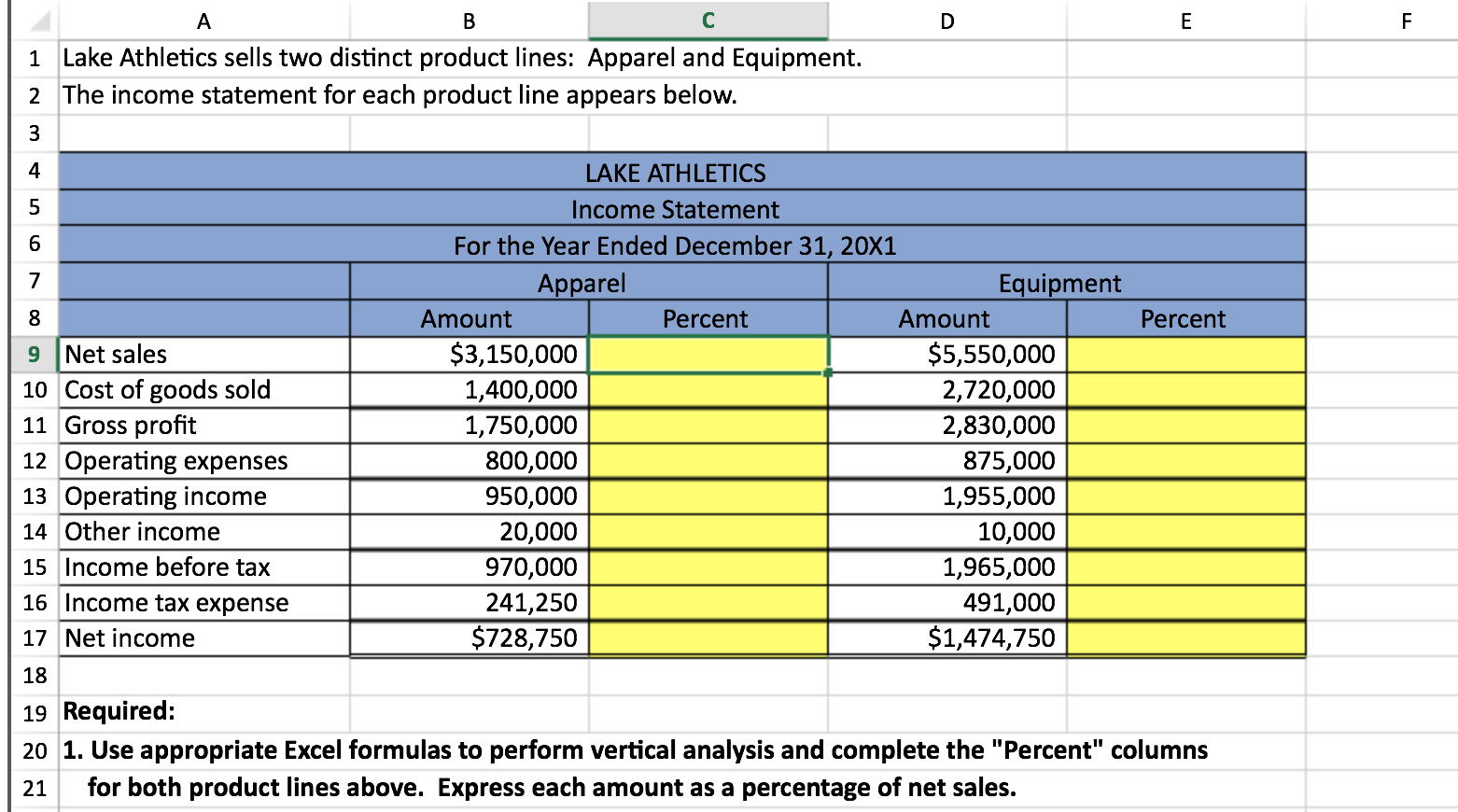Select yellow Apparel Percent cell for Net sales
Screen dimensions: 1458x812
[x=708, y=355]
